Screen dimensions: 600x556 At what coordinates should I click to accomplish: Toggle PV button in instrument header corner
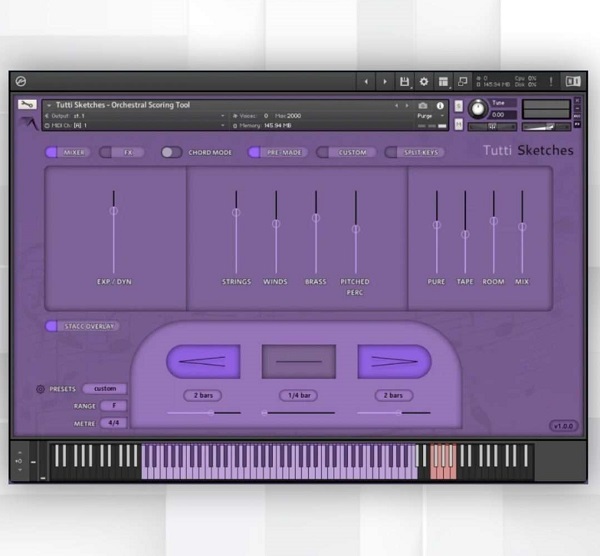(577, 124)
